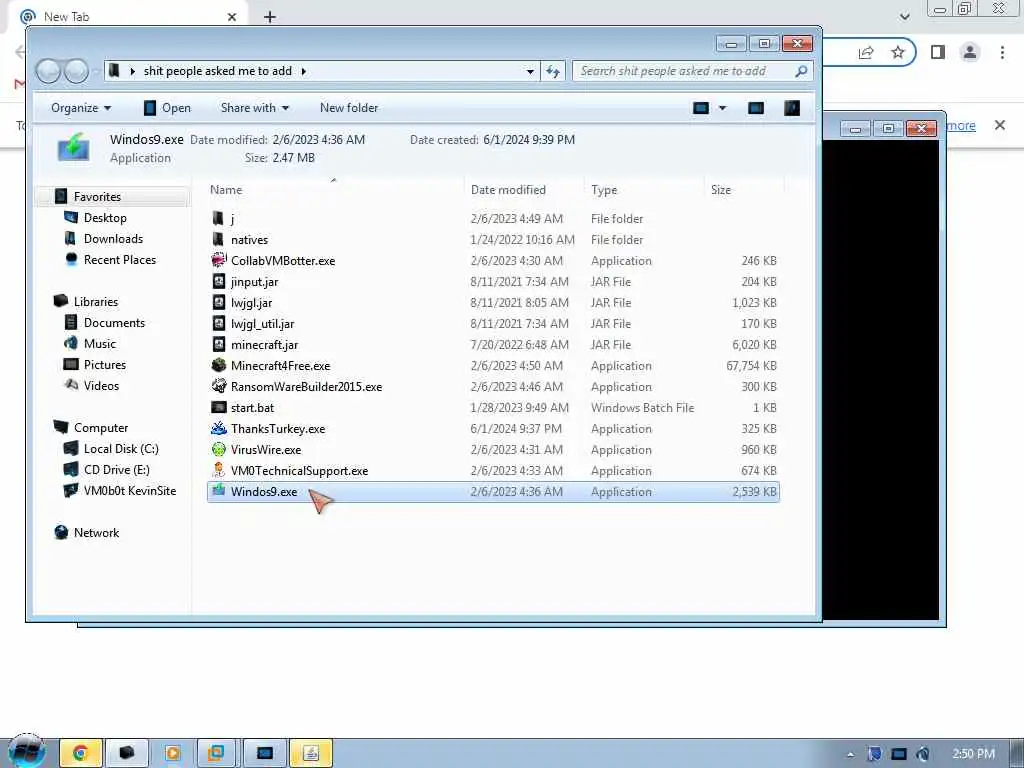Open CD Drive (E:)
The width and height of the screenshot is (1024, 768).
[x=116, y=470]
